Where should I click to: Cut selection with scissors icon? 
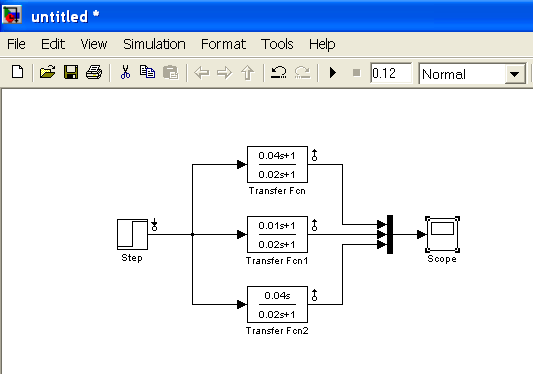(125, 72)
